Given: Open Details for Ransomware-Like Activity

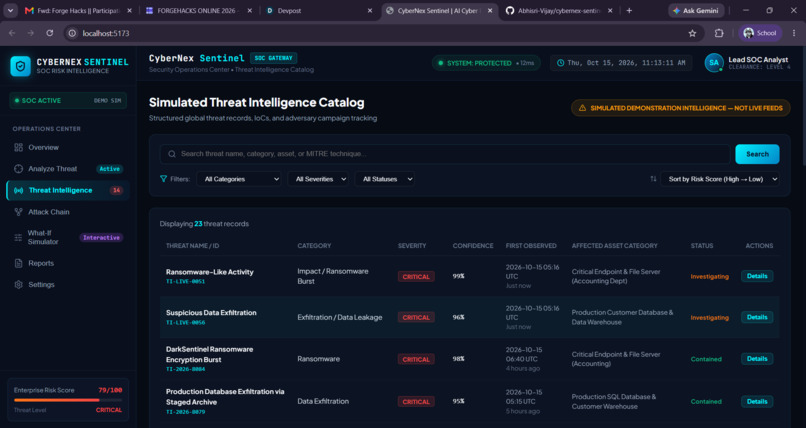Looking at the screenshot, I should pos(757,276).
